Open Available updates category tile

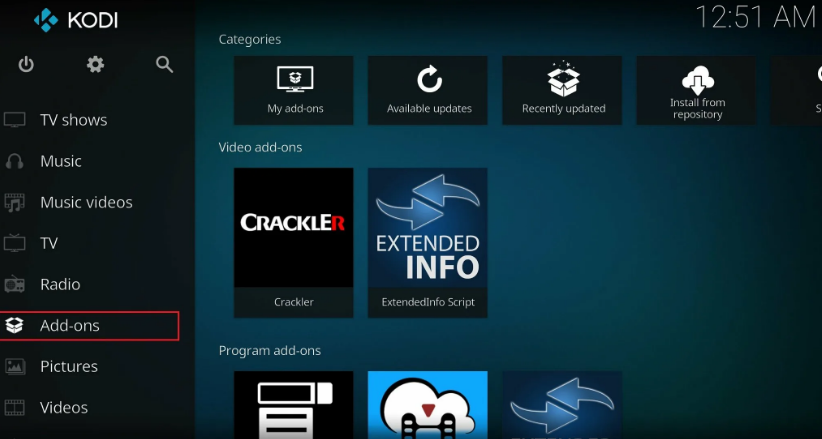coord(428,91)
